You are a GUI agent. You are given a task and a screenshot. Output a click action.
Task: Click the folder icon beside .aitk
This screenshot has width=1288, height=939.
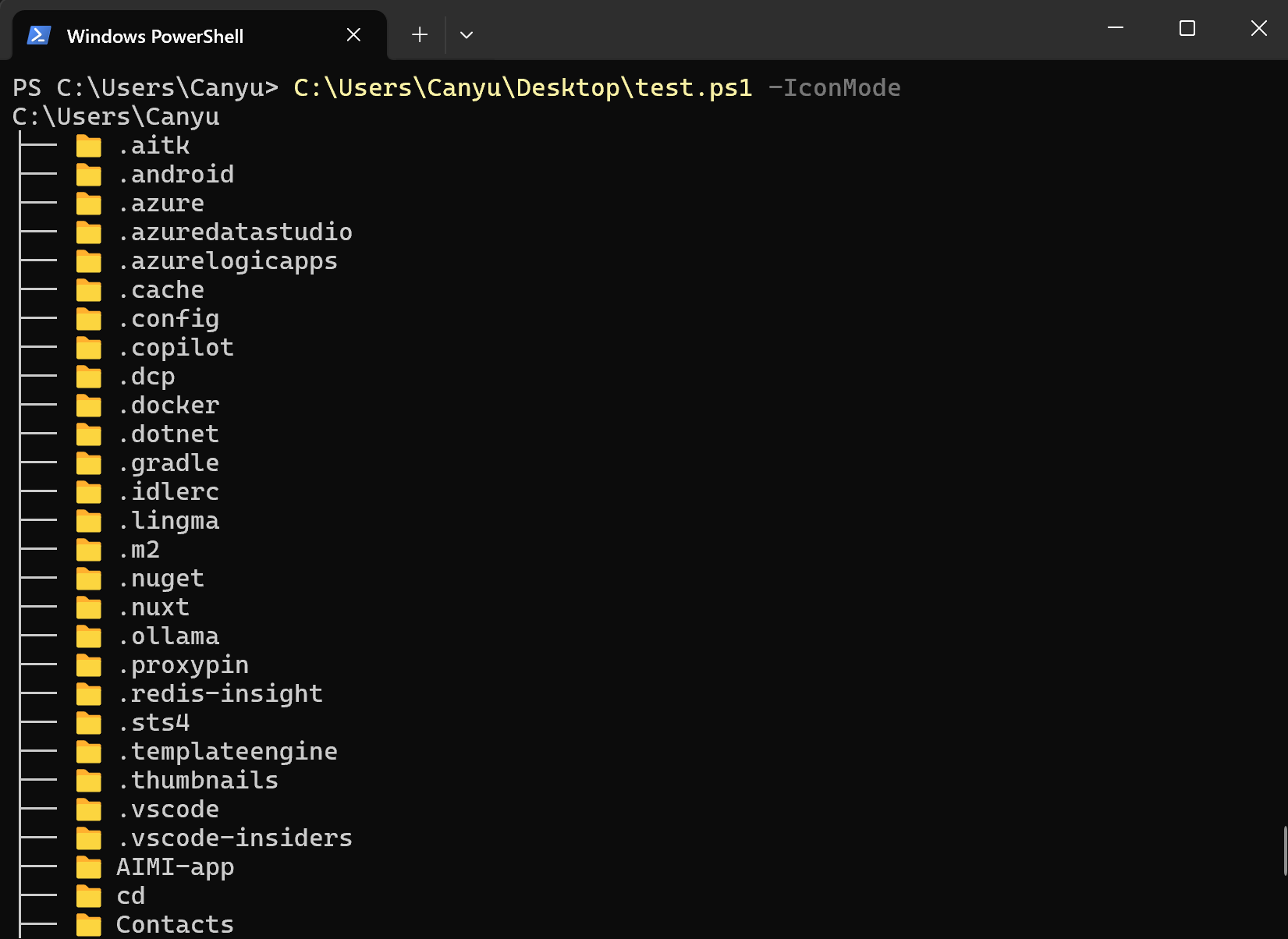[x=89, y=147]
